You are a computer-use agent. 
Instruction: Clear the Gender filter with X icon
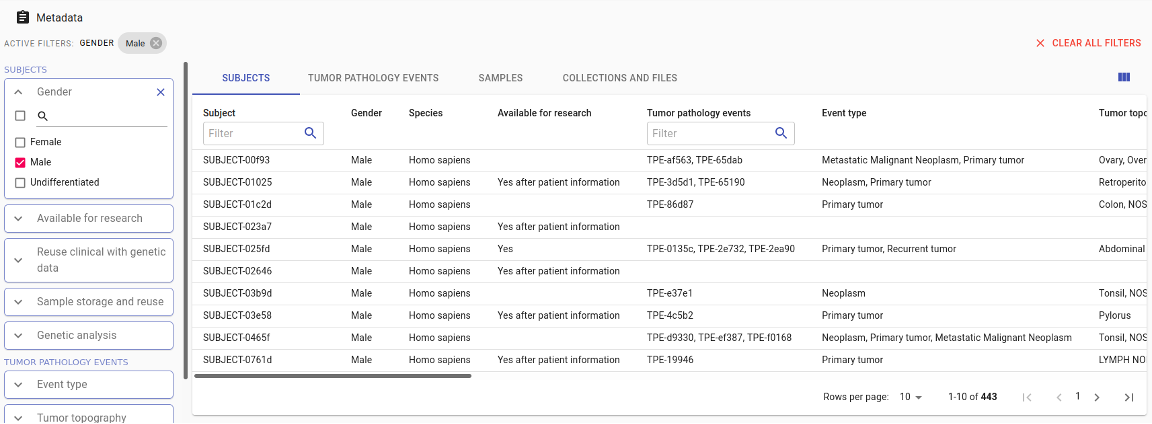pos(161,92)
